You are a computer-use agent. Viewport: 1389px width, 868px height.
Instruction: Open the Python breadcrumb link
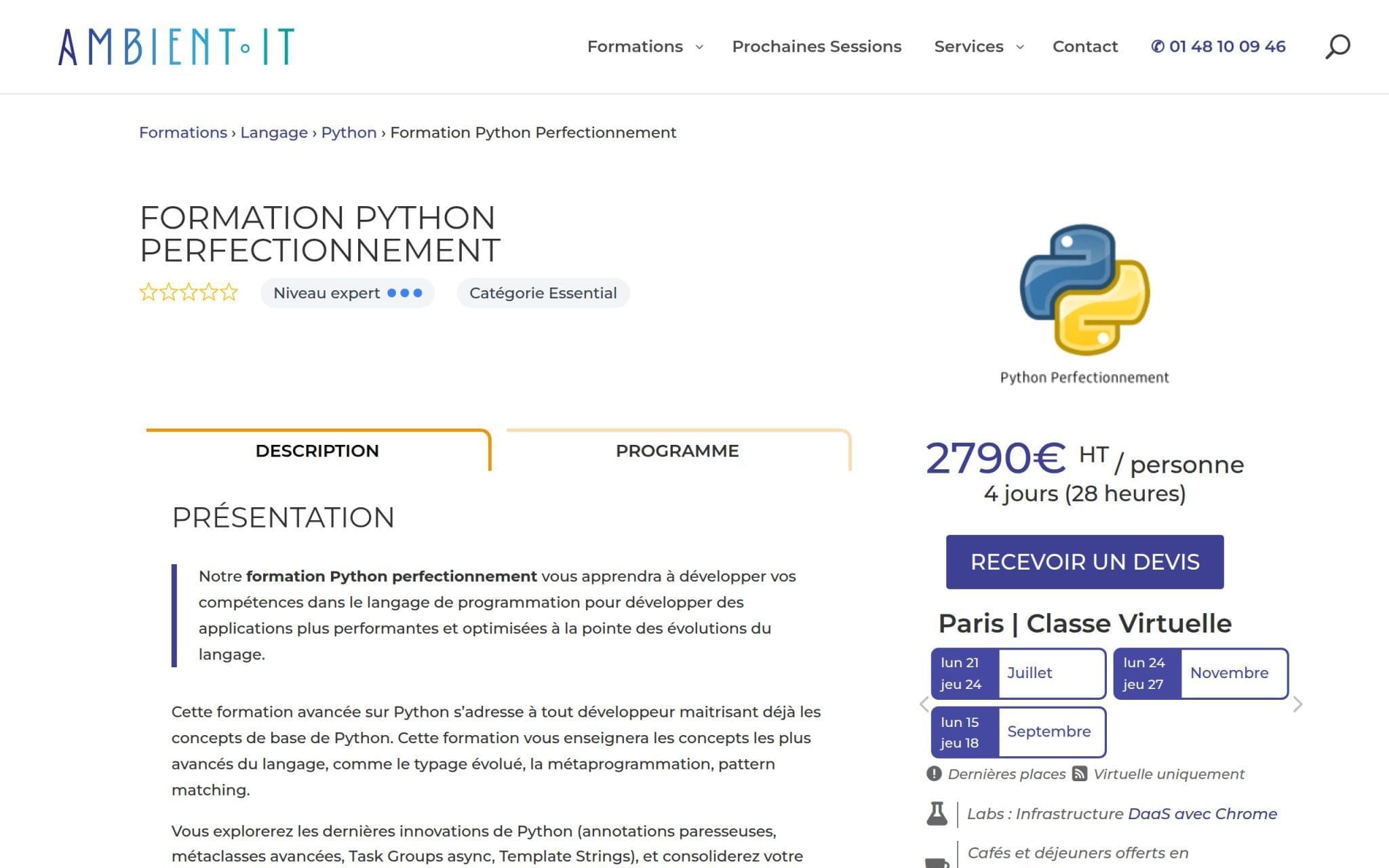tap(349, 132)
